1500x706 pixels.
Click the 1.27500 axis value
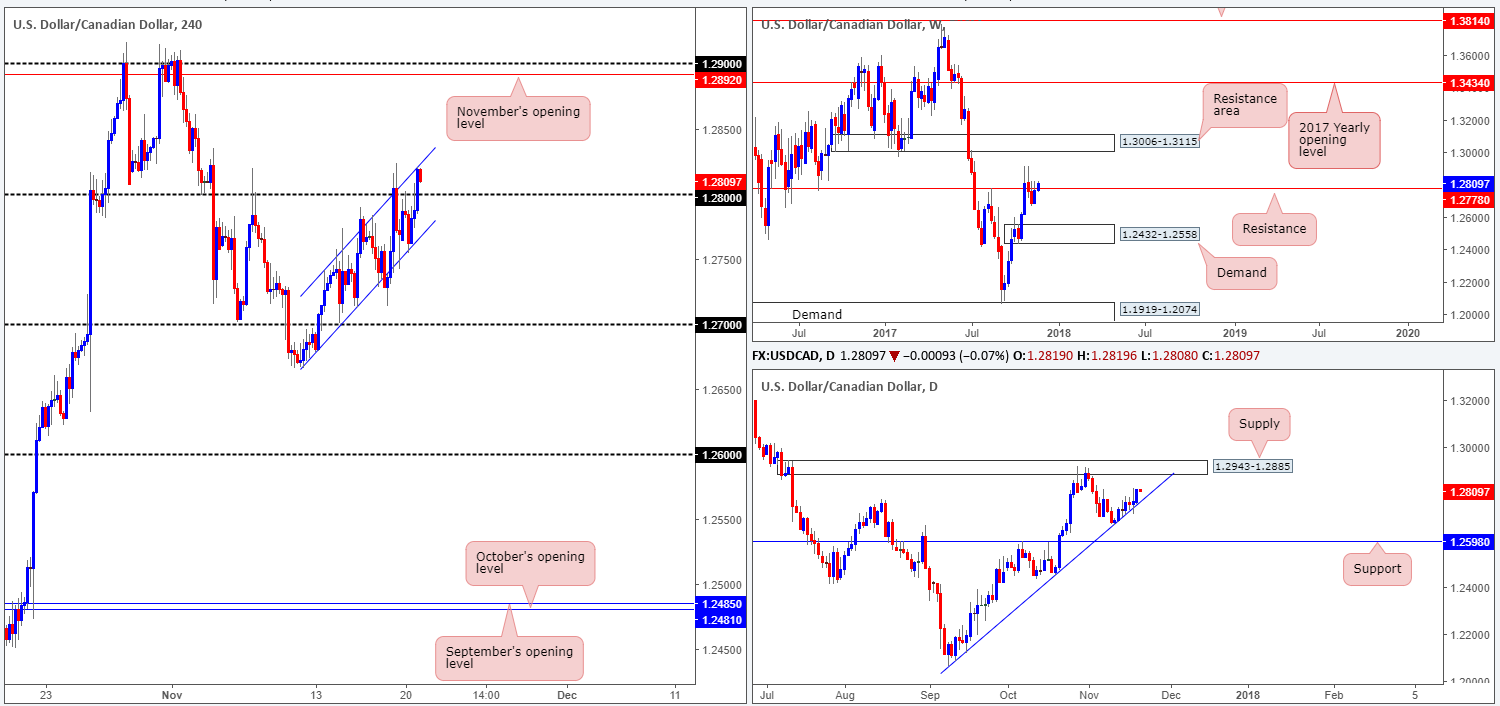click(x=721, y=260)
